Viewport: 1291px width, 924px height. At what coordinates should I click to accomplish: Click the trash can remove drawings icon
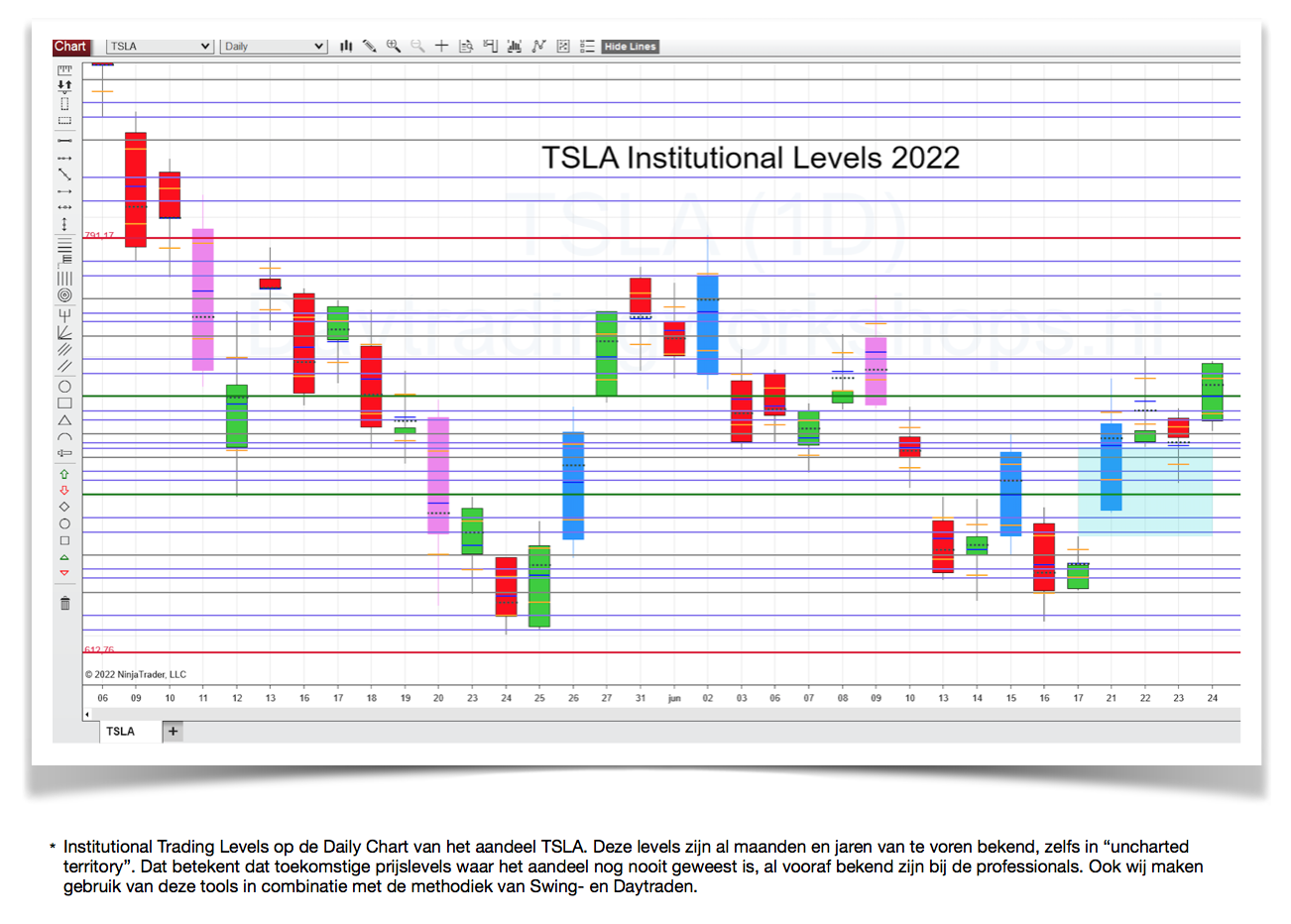(64, 603)
